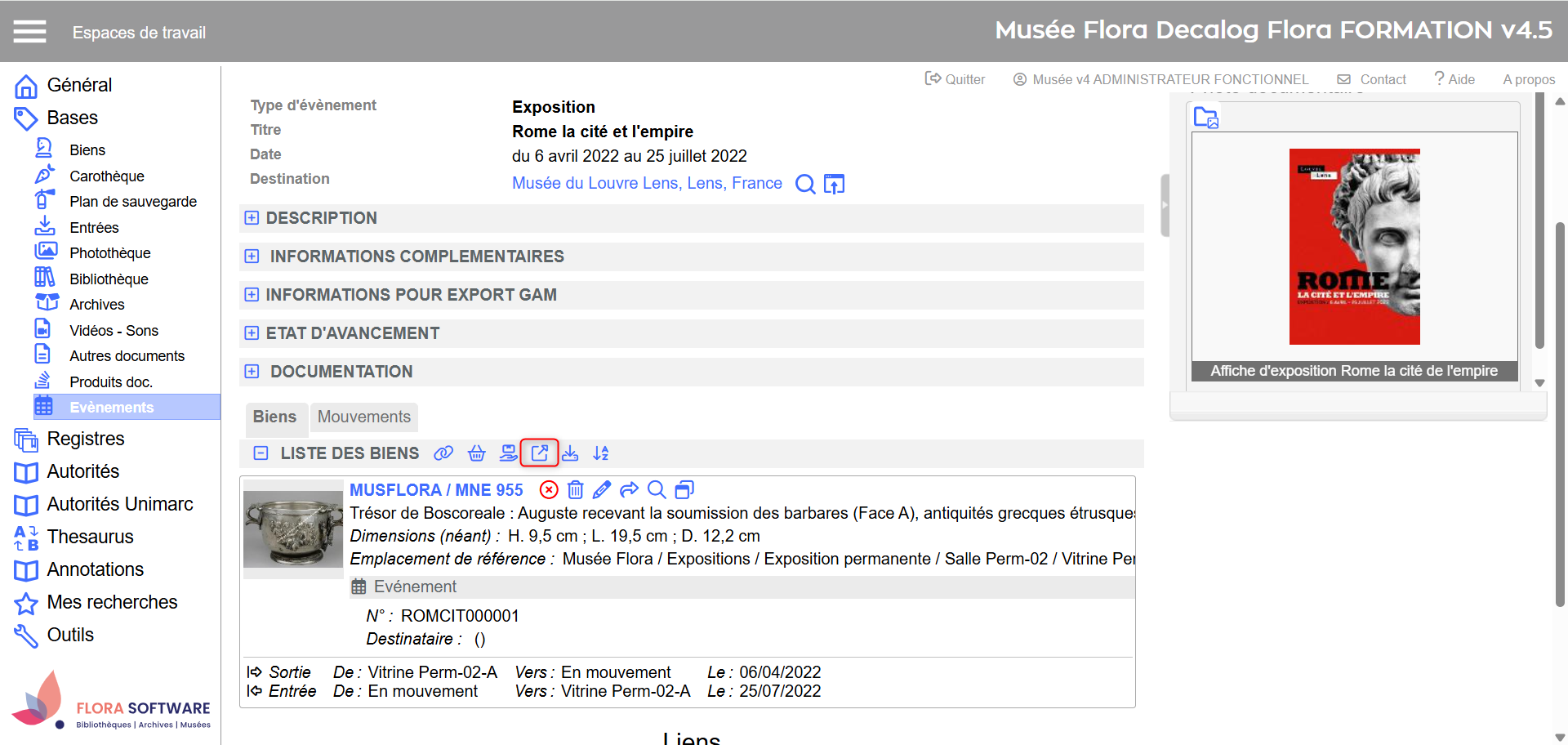Click the download icon in Liste des biens toolbar
This screenshot has height=745, width=1568.
pyautogui.click(x=570, y=453)
